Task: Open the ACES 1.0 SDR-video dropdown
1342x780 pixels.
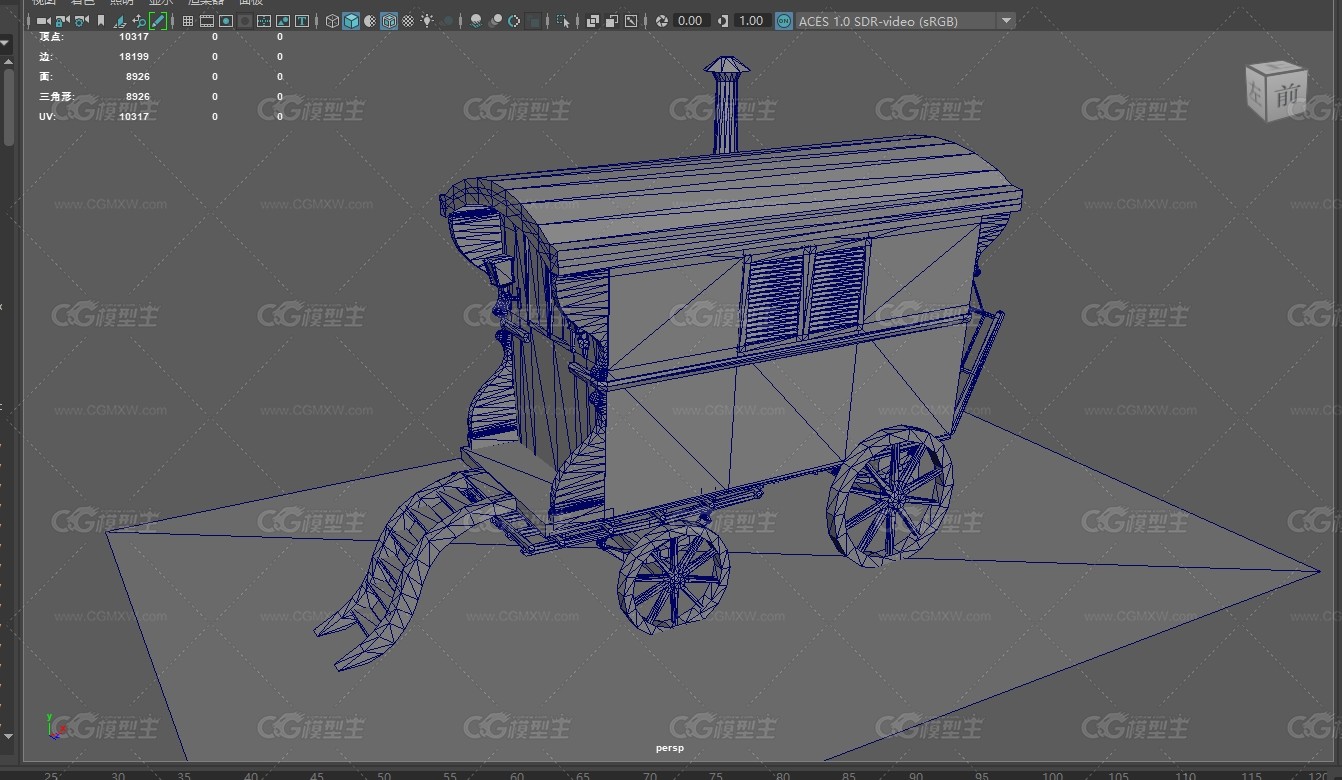Action: [x=905, y=21]
